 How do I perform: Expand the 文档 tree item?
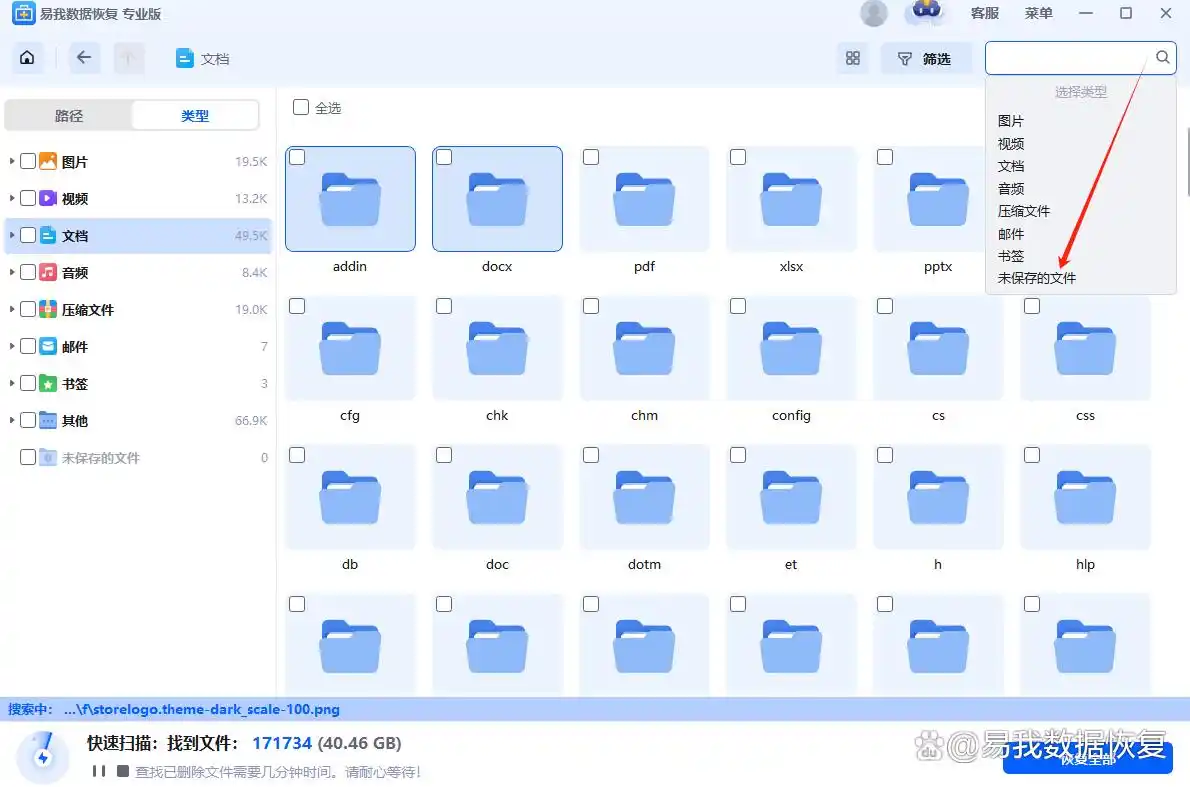click(x=10, y=235)
